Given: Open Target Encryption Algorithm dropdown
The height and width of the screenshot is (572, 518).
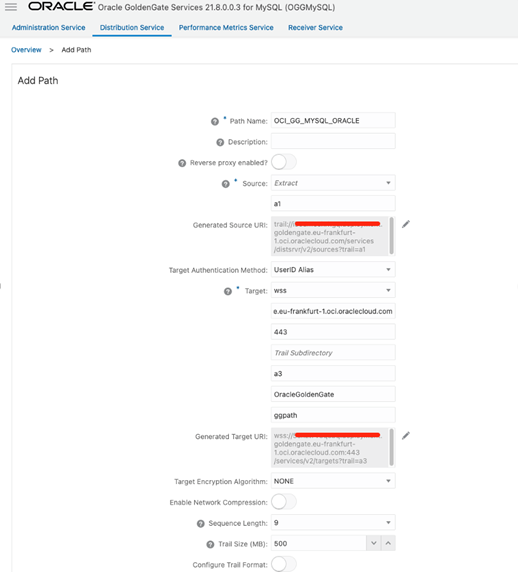Looking at the screenshot, I should coord(333,481).
